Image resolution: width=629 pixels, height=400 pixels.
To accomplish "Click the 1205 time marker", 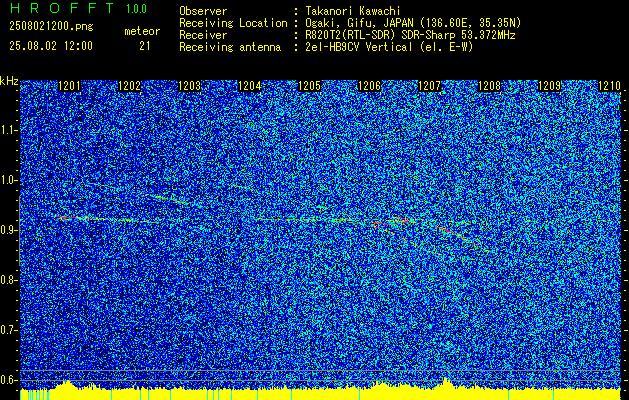I will point(310,86).
